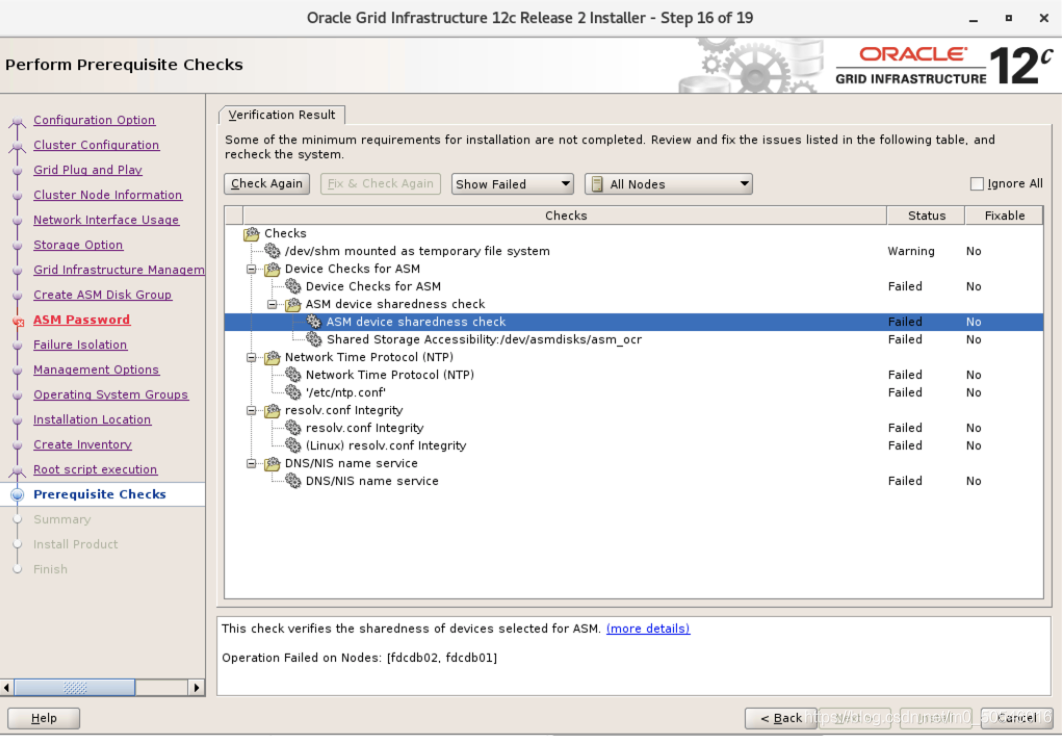Click the sidebar scroll right arrow
This screenshot has width=1062, height=736.
pos(196,688)
